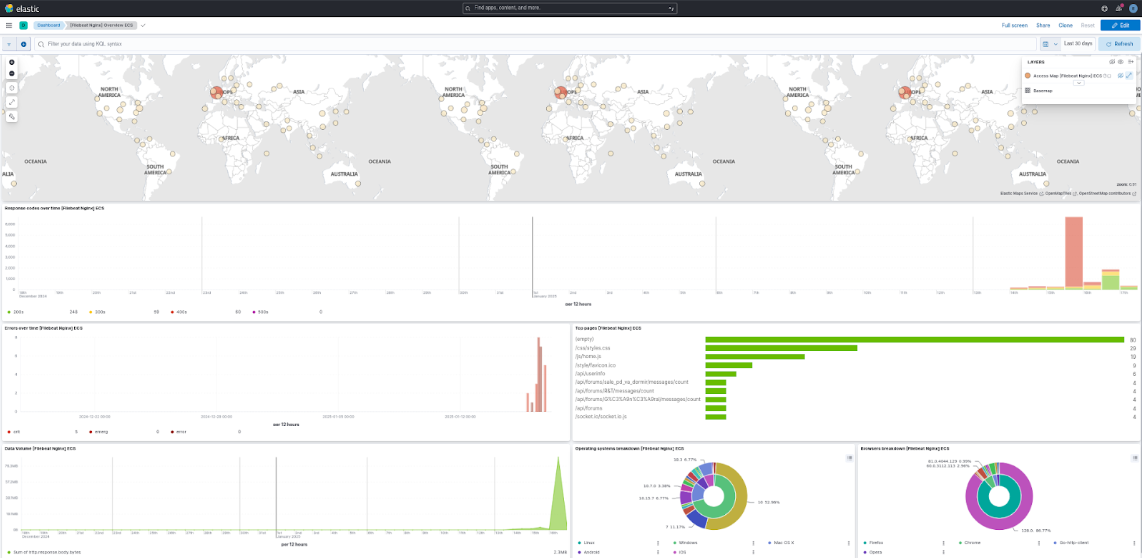Toggle Linux in the OS breakdown legend
This screenshot has height=560, width=1142.
tap(589, 542)
